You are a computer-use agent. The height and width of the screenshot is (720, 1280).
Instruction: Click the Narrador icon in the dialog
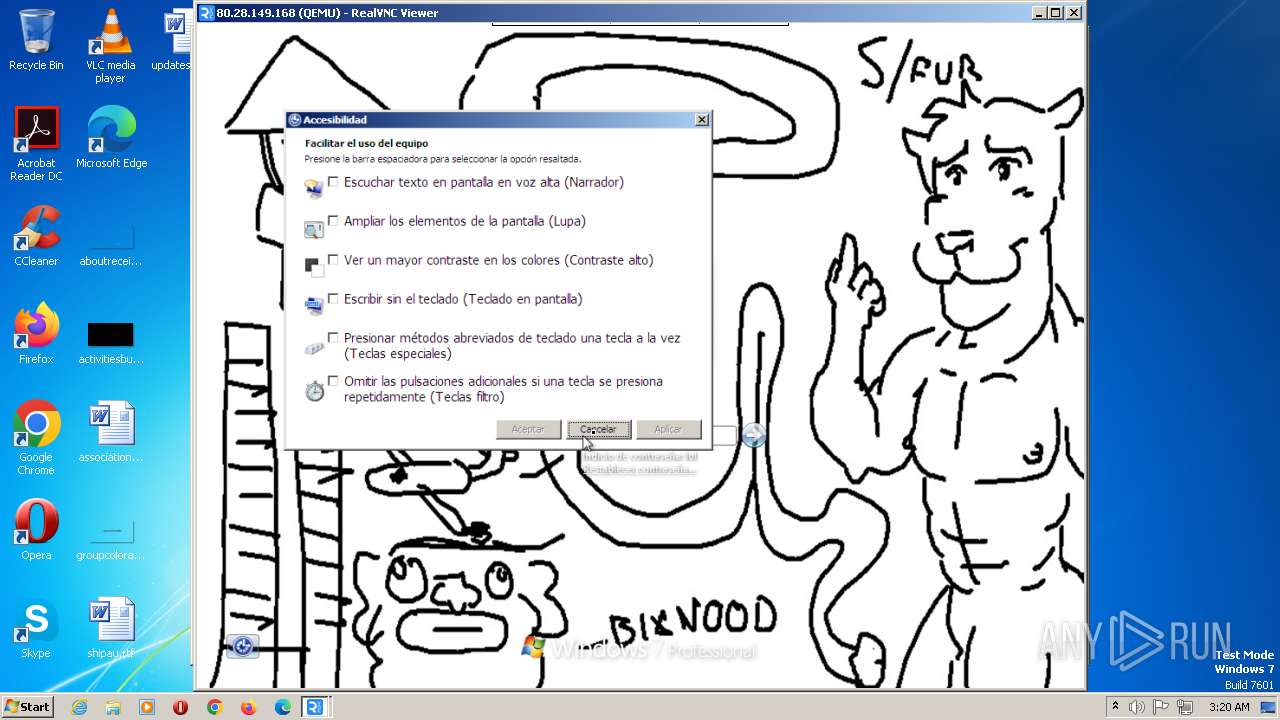click(x=314, y=187)
